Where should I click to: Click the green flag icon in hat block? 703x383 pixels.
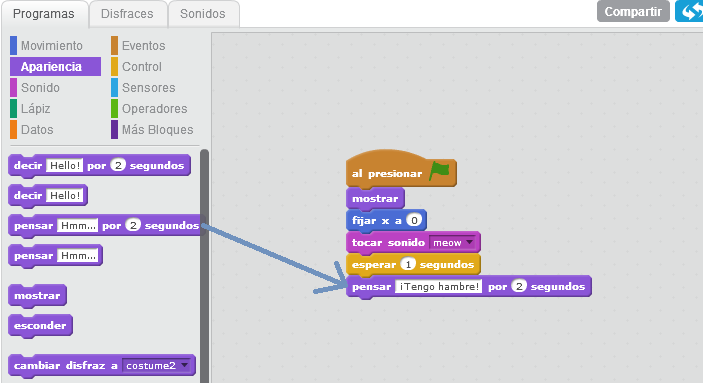tap(439, 171)
